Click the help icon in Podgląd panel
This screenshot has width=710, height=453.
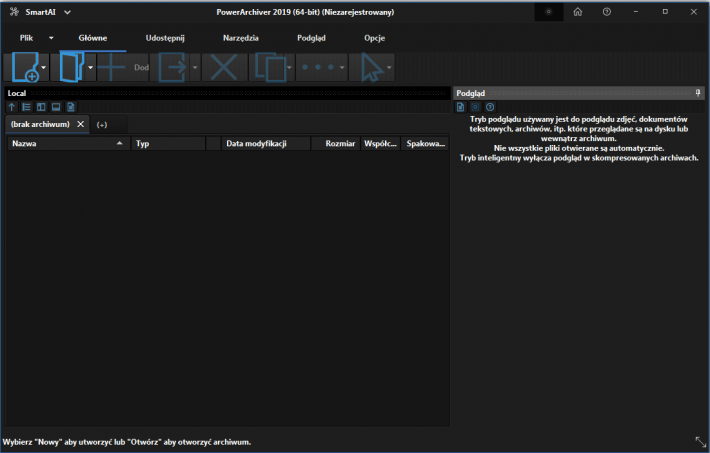pyautogui.click(x=490, y=107)
